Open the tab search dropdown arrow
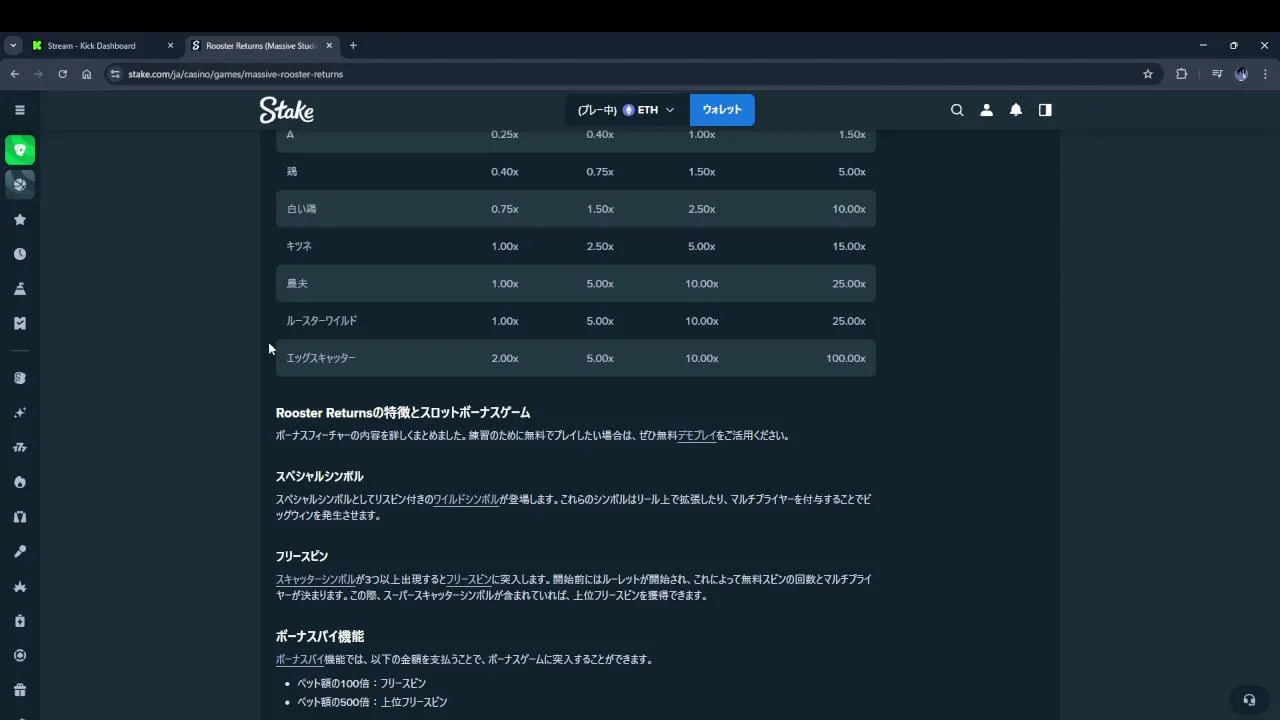This screenshot has width=1280, height=720. [13, 45]
